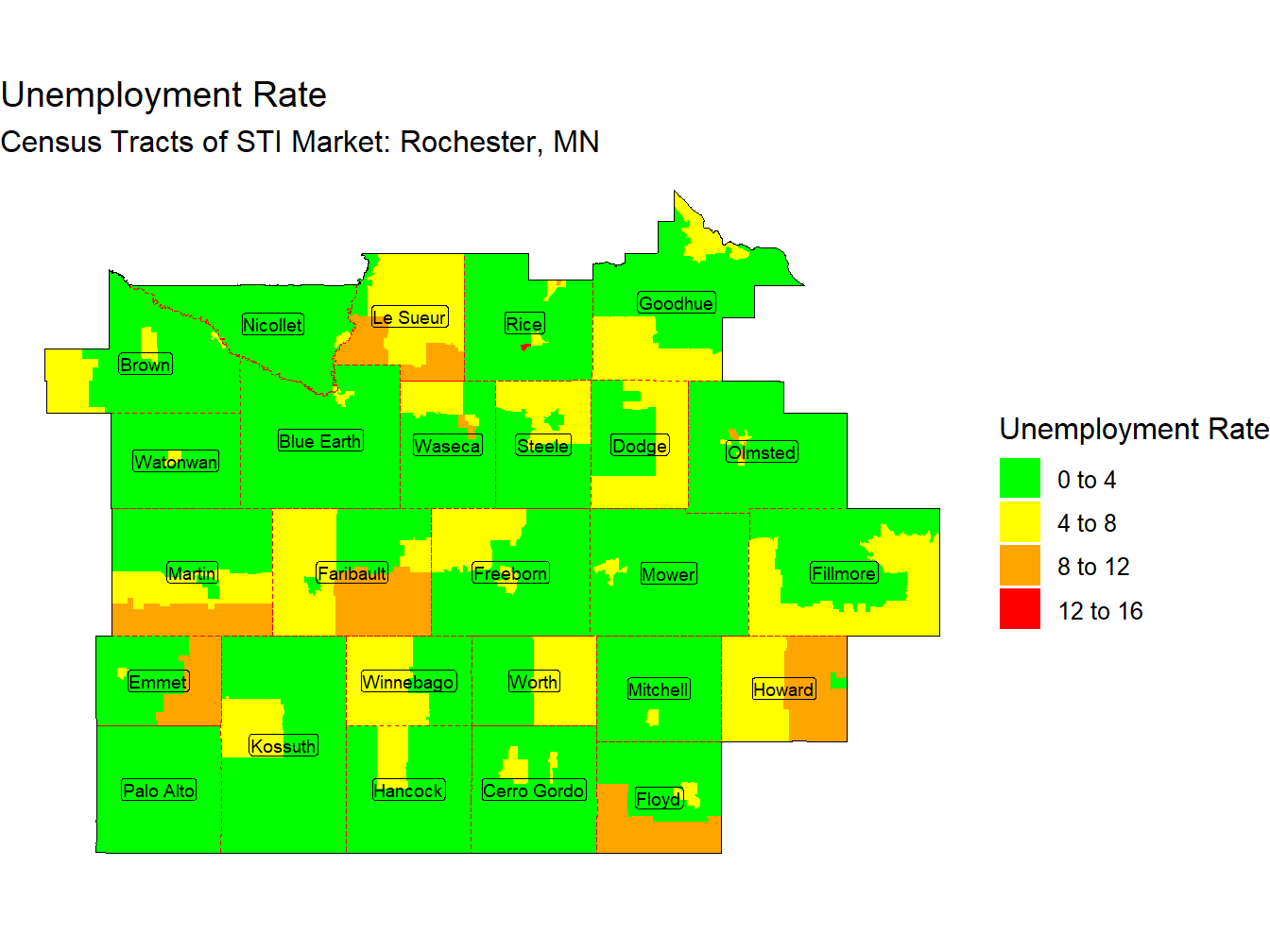The height and width of the screenshot is (952, 1270).
Task: Click the green 0 to 4 legend swatch
Action: (1020, 479)
